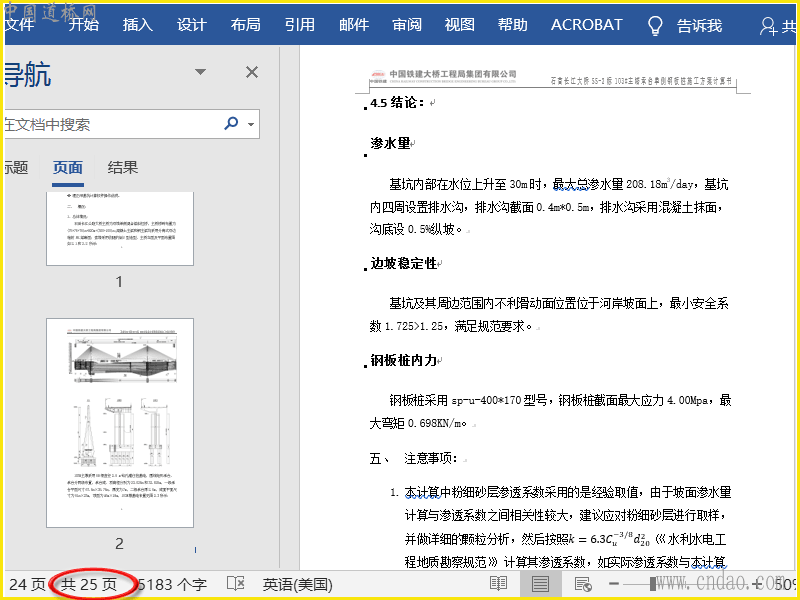Switch to the 开始 ribbon tab

(84, 24)
